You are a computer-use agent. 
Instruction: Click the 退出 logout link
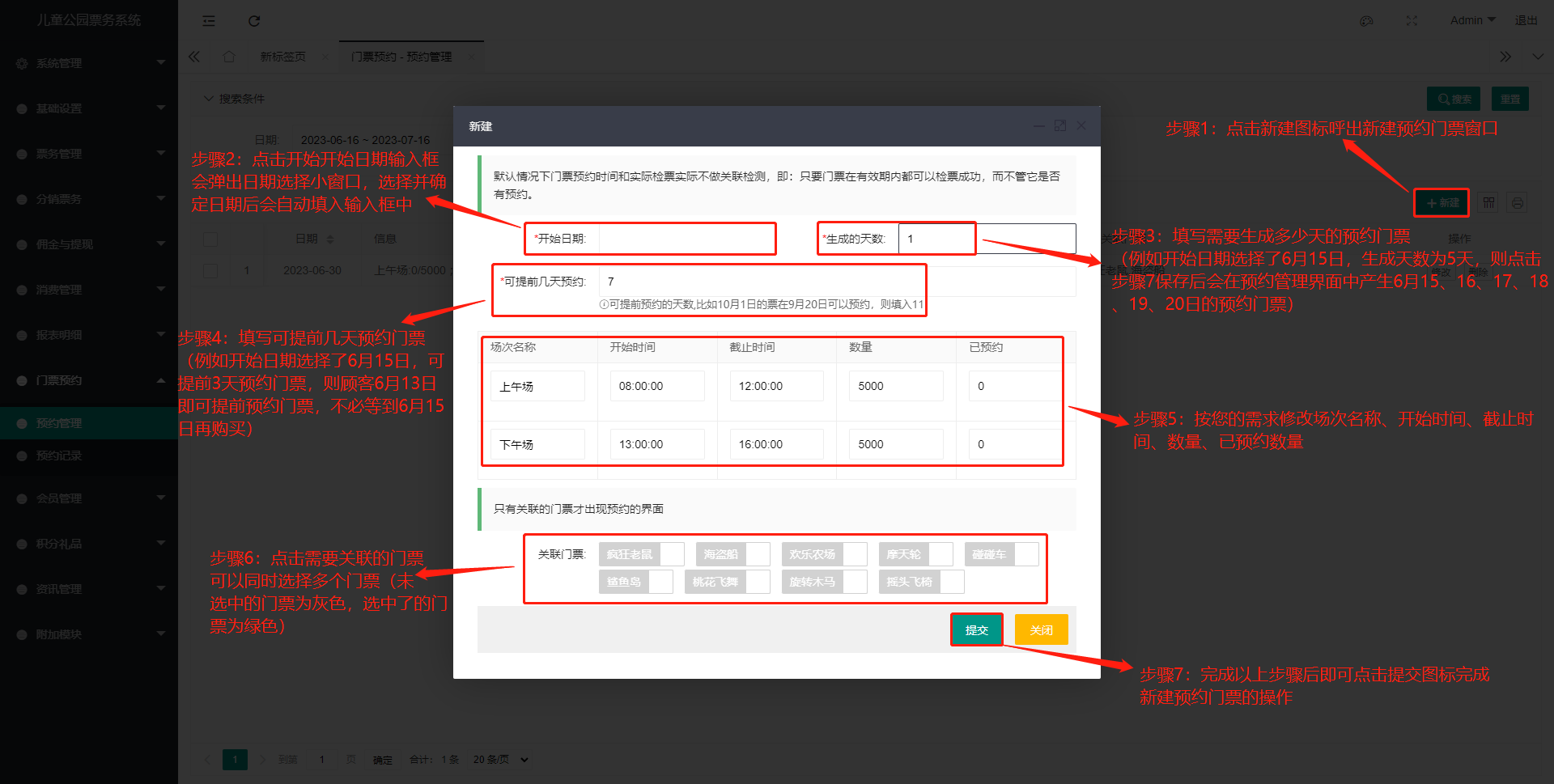[x=1526, y=20]
